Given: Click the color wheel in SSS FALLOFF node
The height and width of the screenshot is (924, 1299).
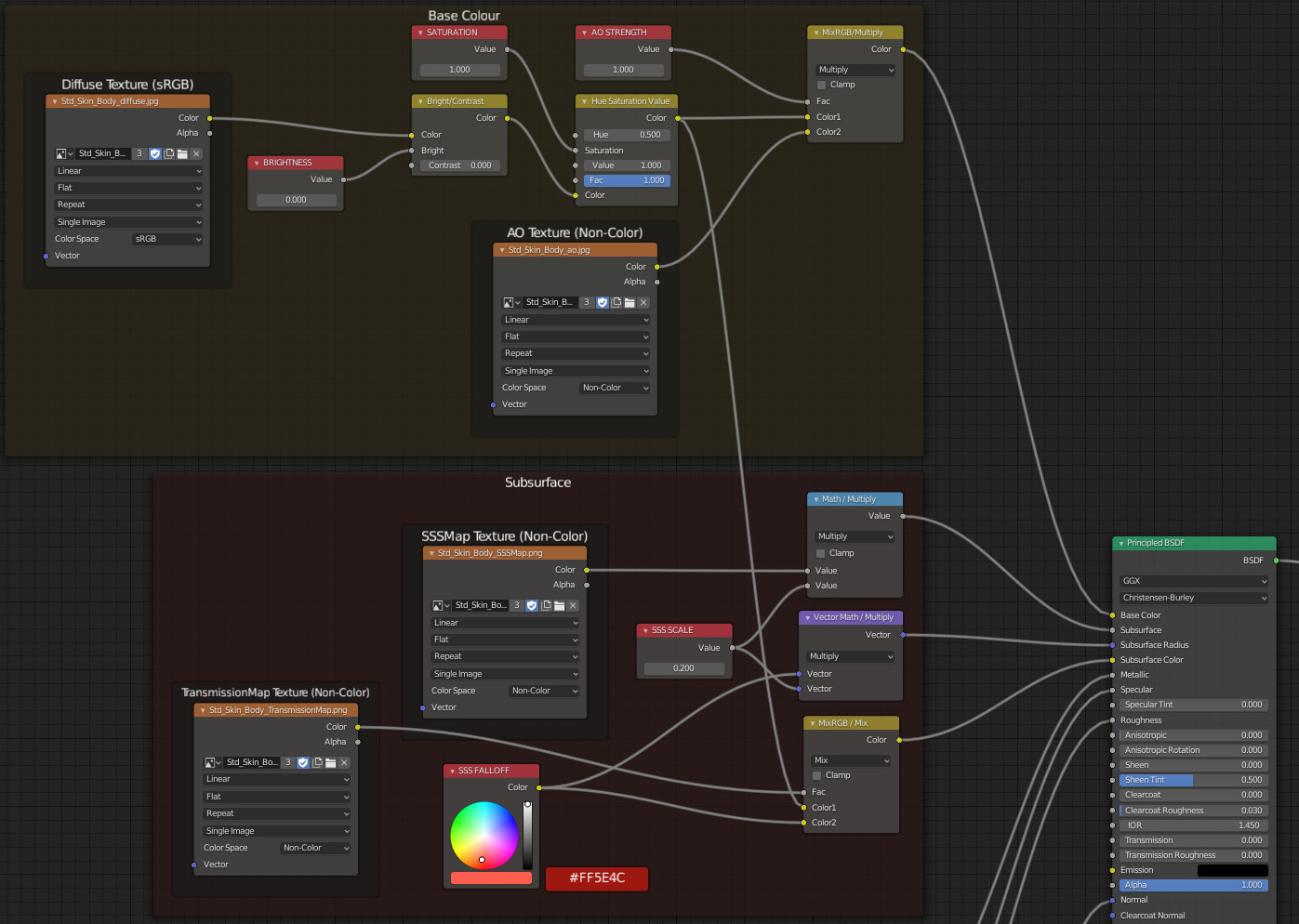Looking at the screenshot, I should (x=484, y=835).
